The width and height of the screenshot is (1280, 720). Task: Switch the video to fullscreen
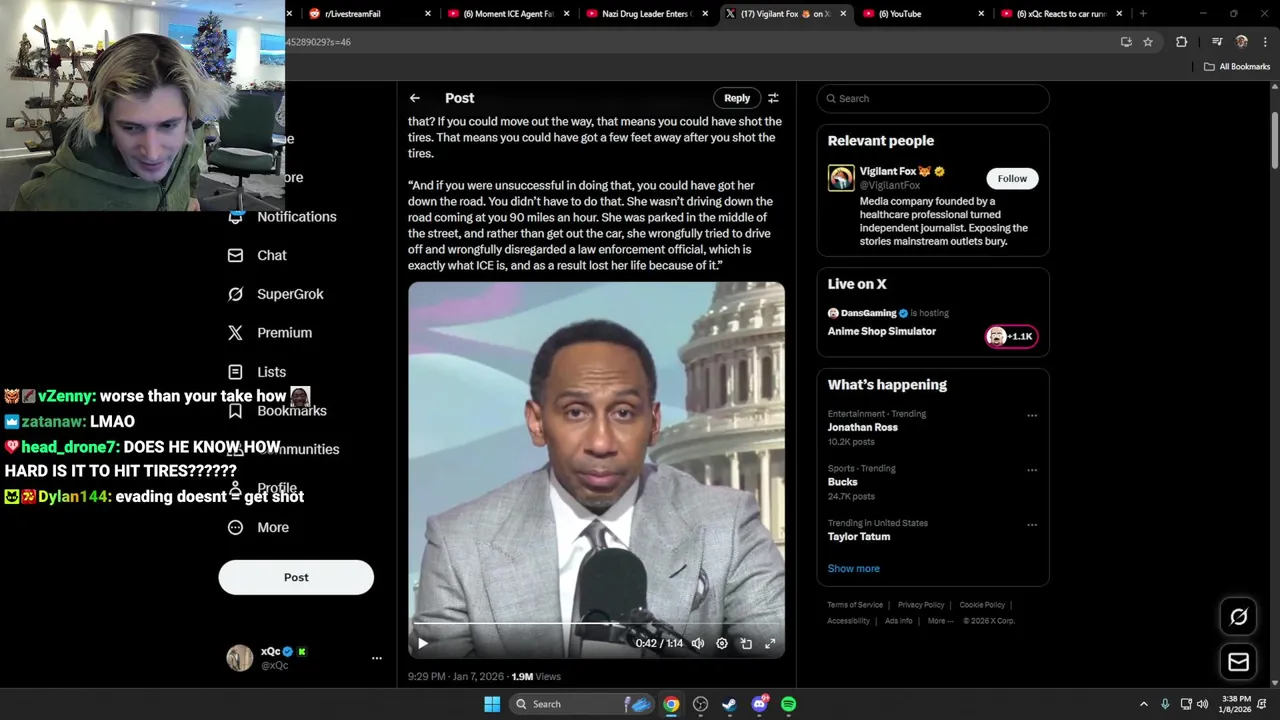[770, 644]
